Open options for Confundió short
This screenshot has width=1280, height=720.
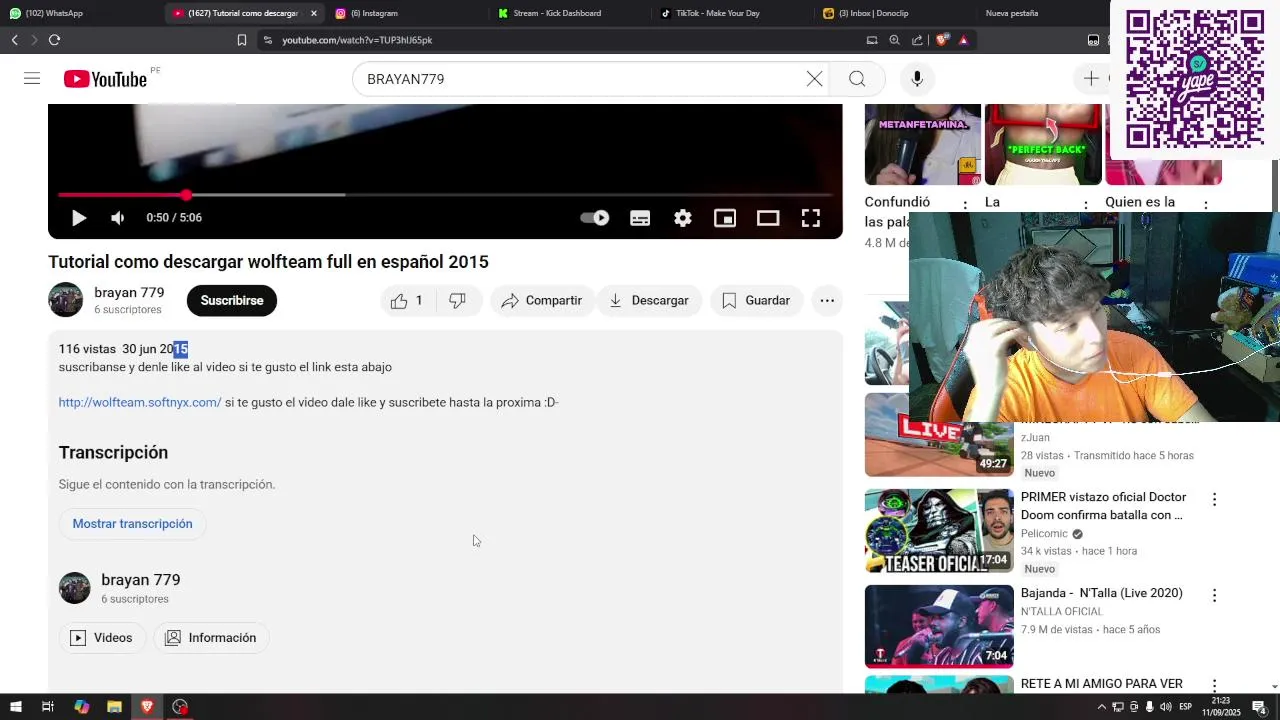[x=965, y=204]
